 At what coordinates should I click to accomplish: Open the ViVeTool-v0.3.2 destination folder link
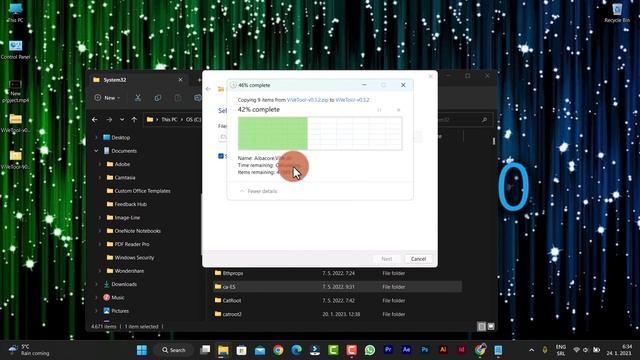352,100
